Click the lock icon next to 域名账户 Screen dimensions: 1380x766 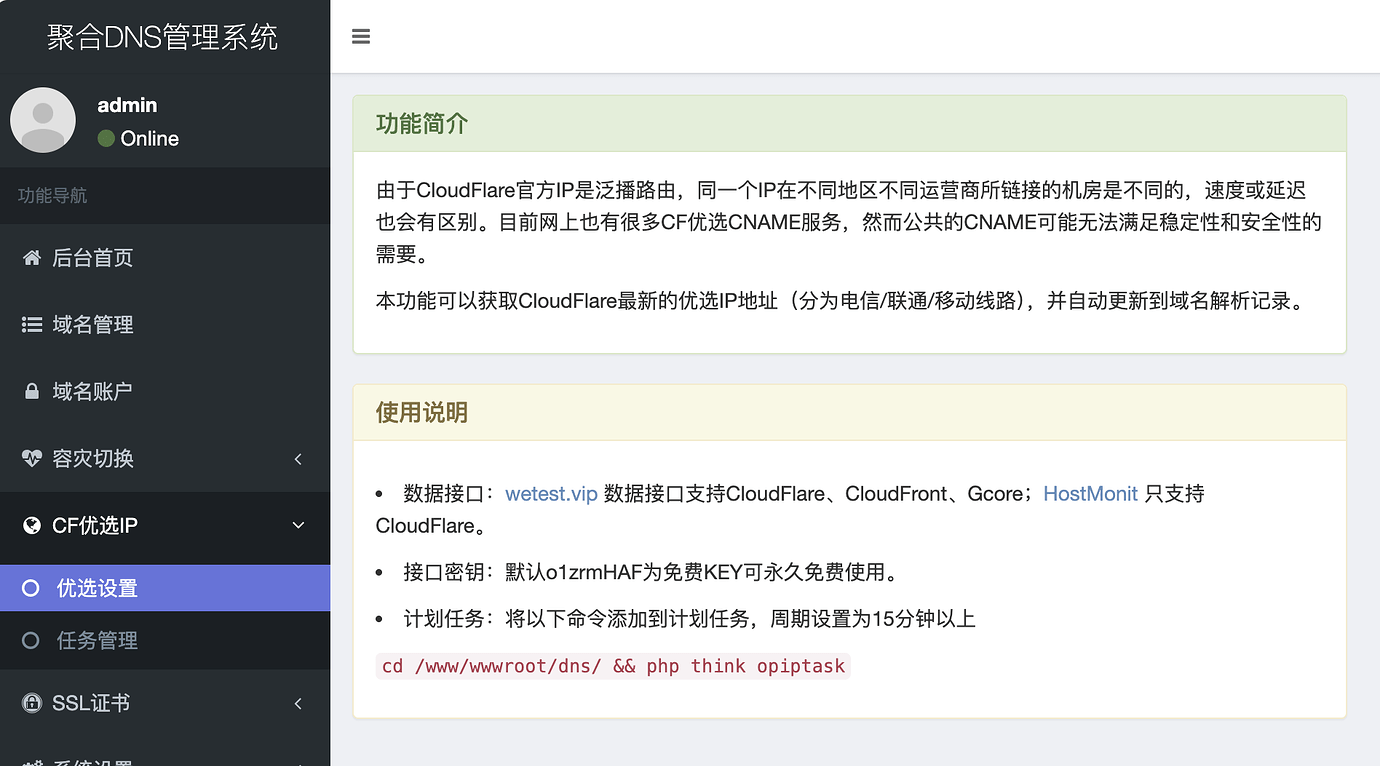[31, 390]
